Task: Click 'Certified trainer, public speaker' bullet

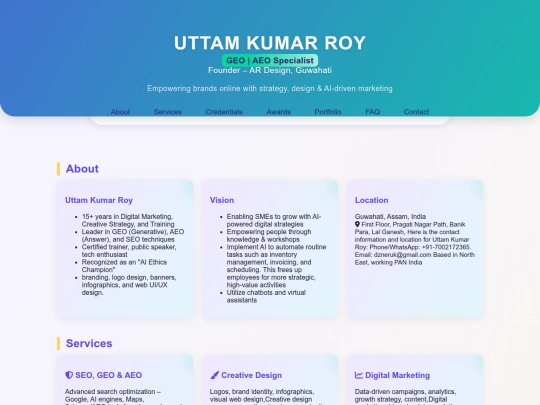Action: click(129, 251)
